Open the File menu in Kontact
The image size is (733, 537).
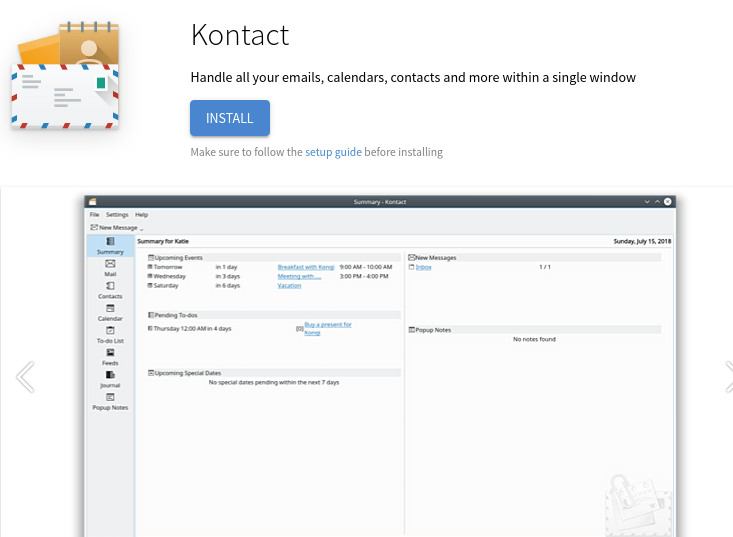point(94,215)
